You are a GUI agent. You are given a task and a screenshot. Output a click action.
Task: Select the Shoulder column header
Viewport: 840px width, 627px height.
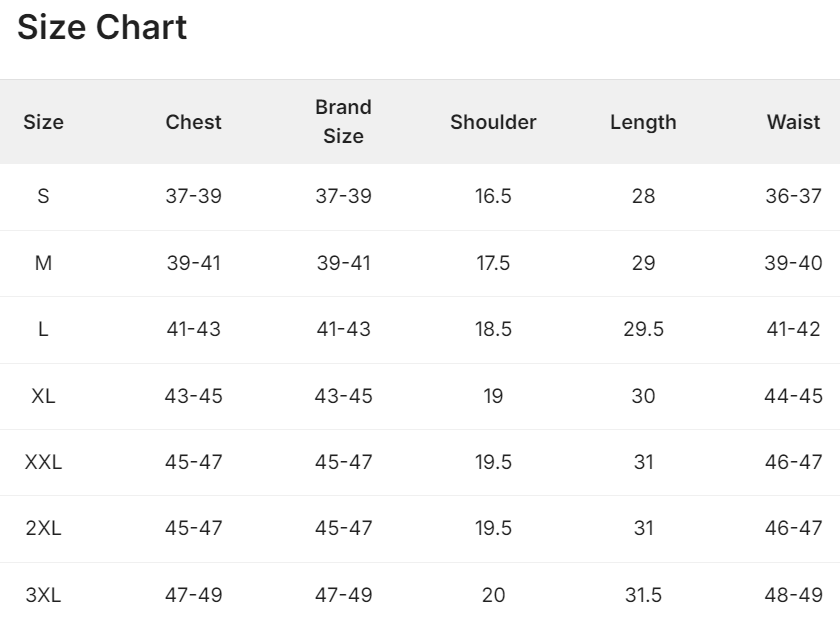[x=493, y=122]
